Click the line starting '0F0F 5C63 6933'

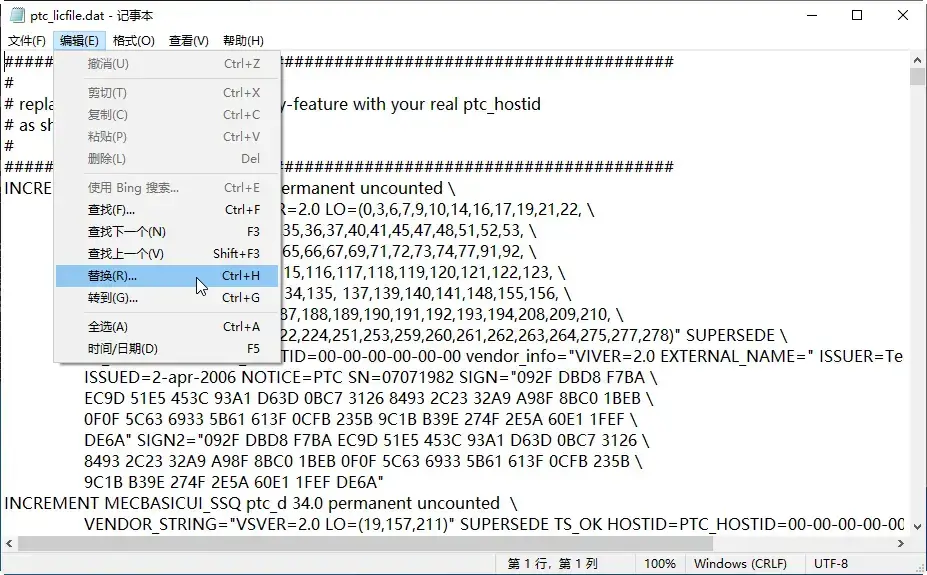click(x=361, y=420)
